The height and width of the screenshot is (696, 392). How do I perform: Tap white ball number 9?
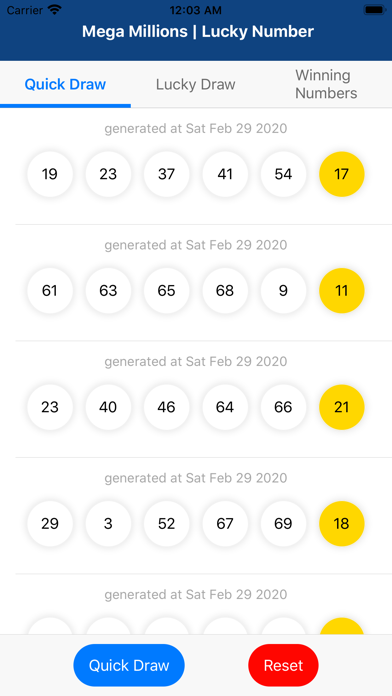click(283, 291)
